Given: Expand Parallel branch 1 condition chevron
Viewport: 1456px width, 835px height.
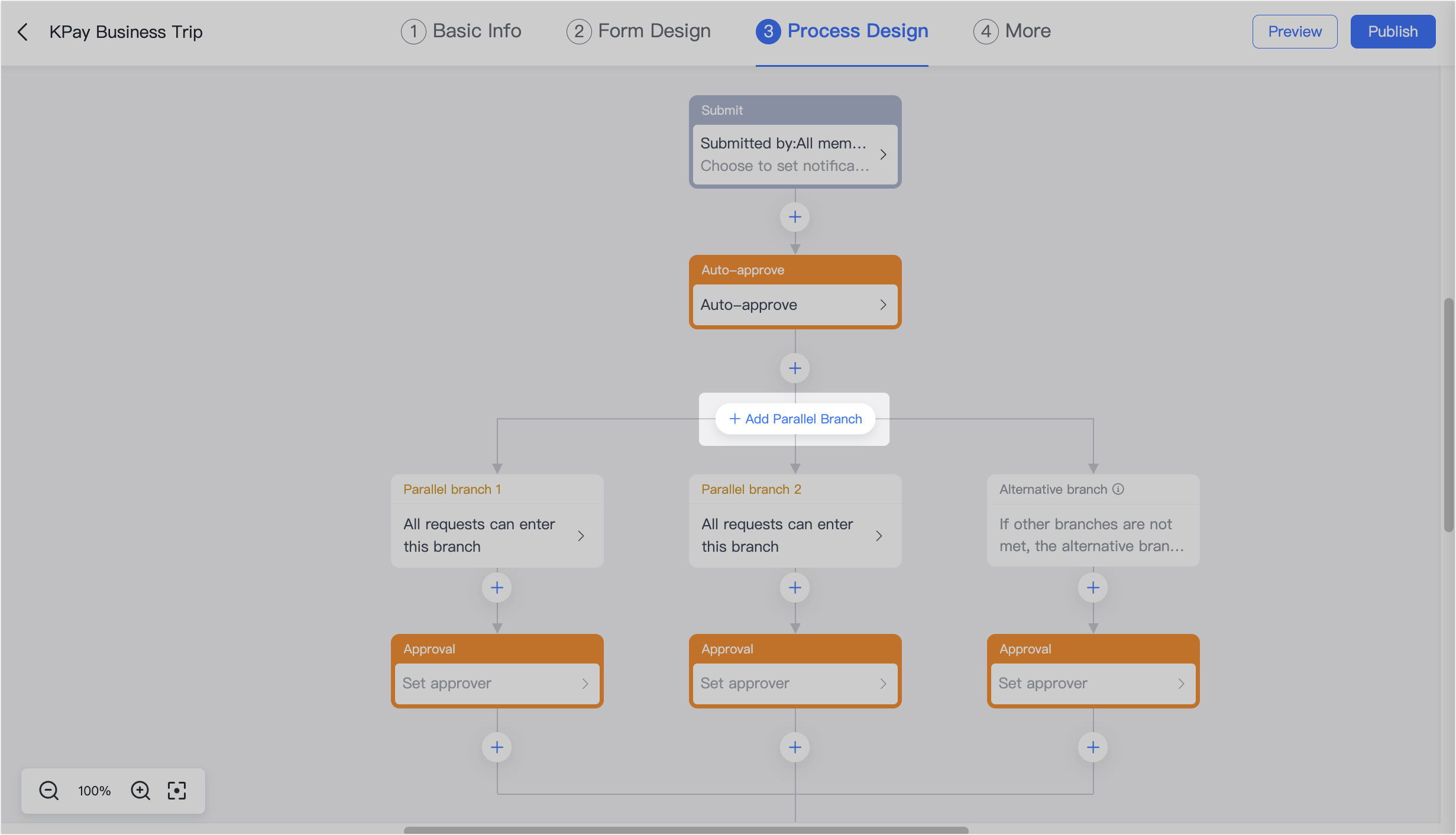Looking at the screenshot, I should [x=581, y=535].
